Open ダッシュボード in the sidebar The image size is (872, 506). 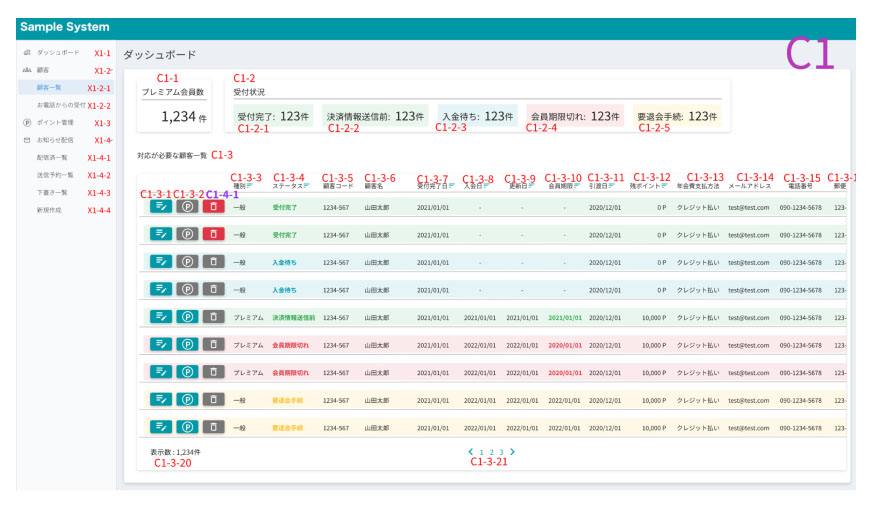coord(58,52)
